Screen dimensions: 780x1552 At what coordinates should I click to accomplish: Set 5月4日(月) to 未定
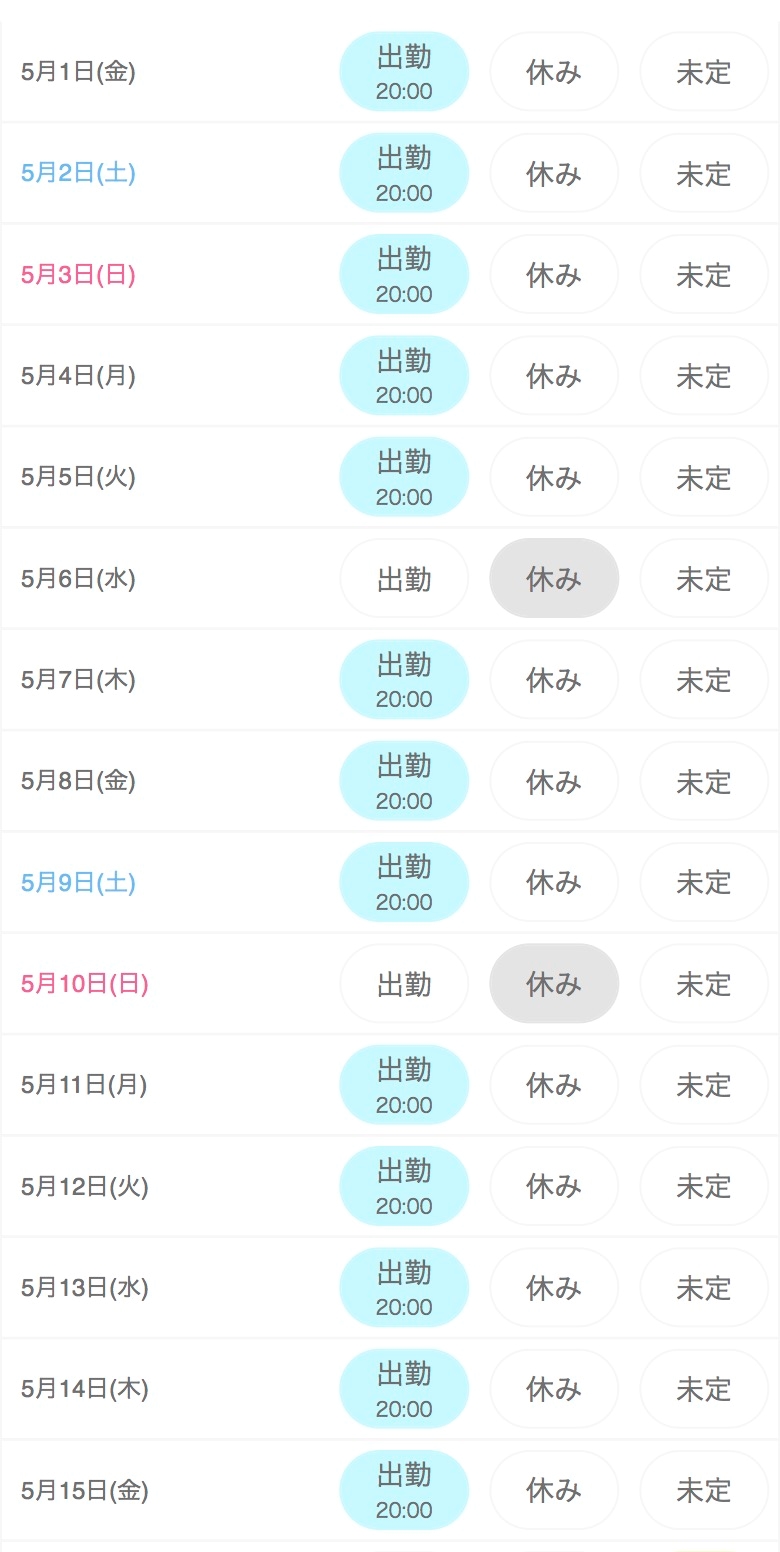click(x=704, y=376)
